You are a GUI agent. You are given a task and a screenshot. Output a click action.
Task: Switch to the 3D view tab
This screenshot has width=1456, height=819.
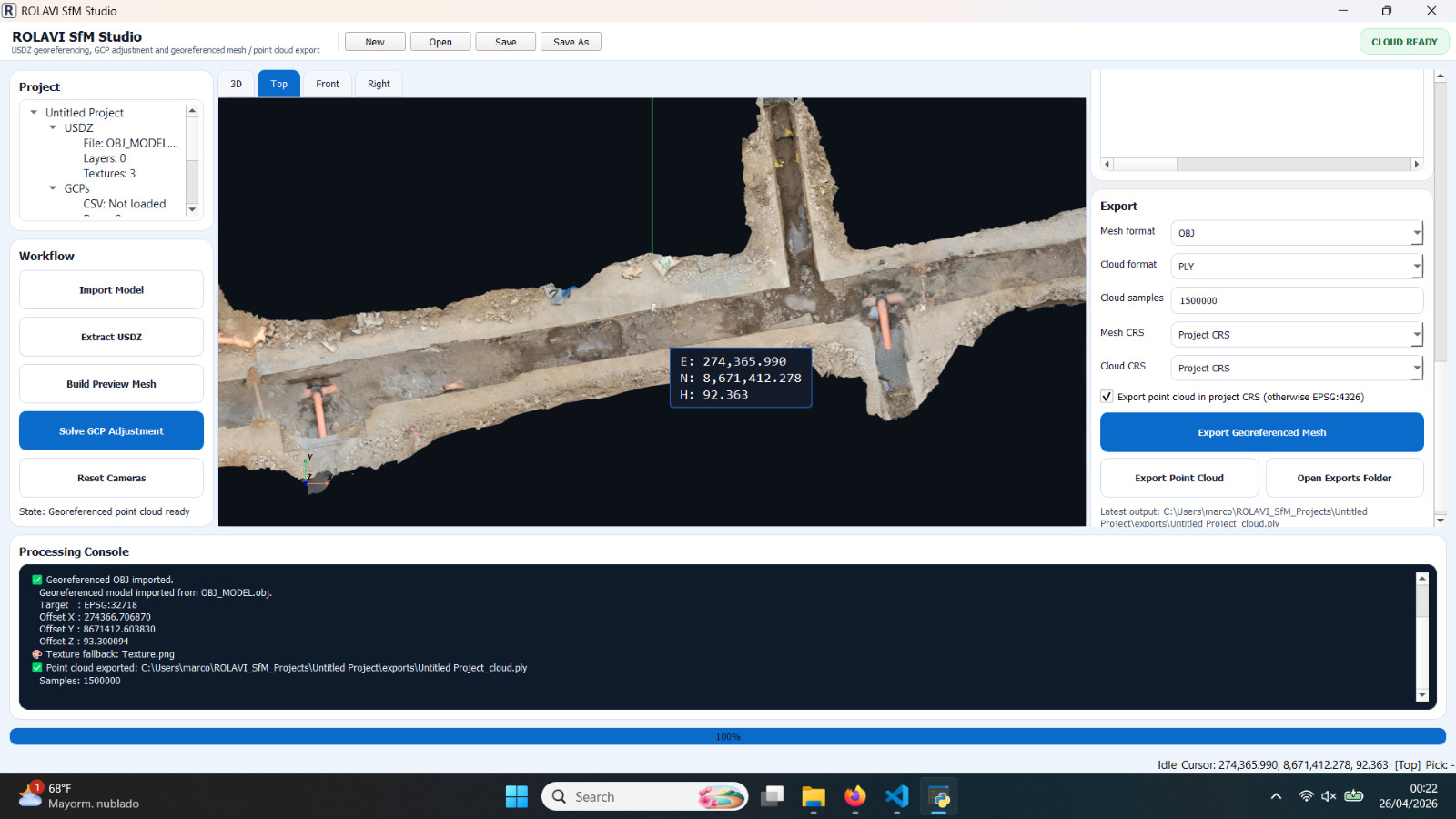tap(236, 84)
